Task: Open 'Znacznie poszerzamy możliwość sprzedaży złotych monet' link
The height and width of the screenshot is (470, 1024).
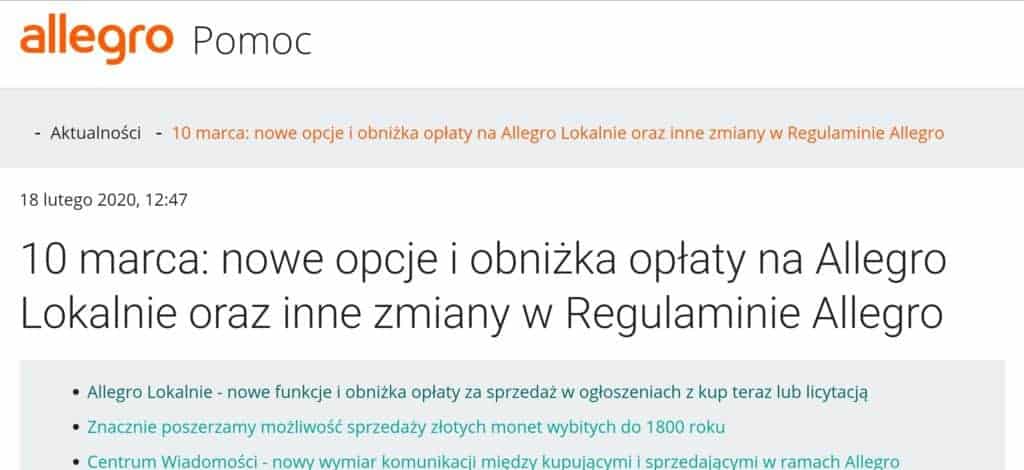Action: [x=406, y=428]
